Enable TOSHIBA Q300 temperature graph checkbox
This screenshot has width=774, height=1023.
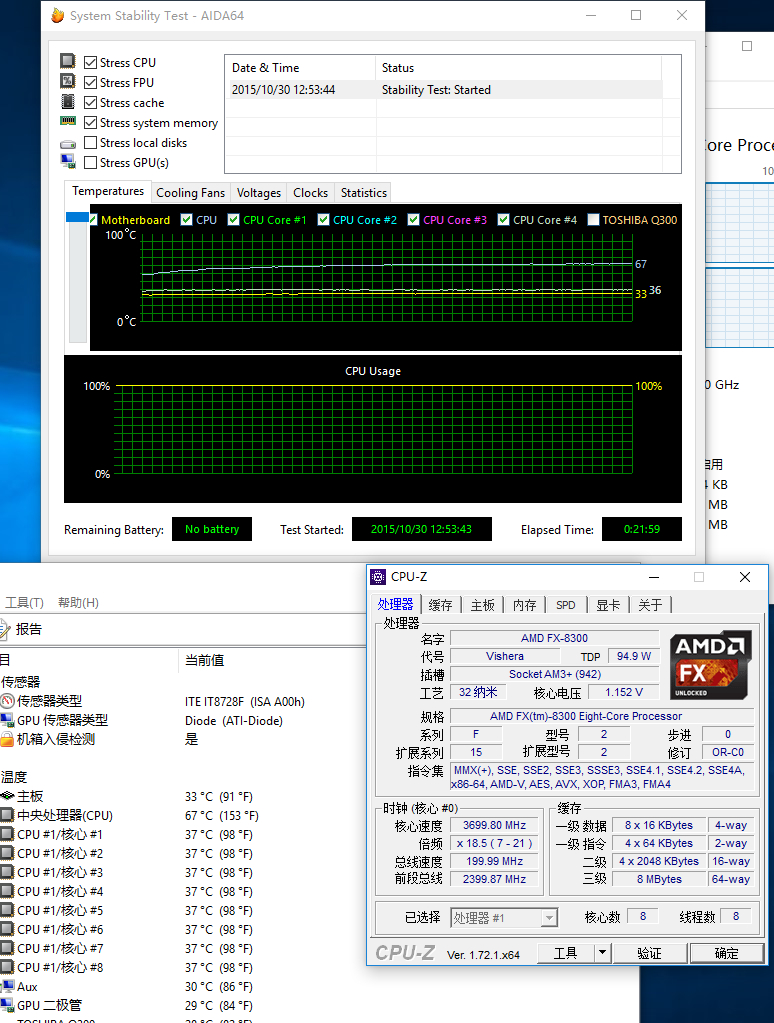593,220
